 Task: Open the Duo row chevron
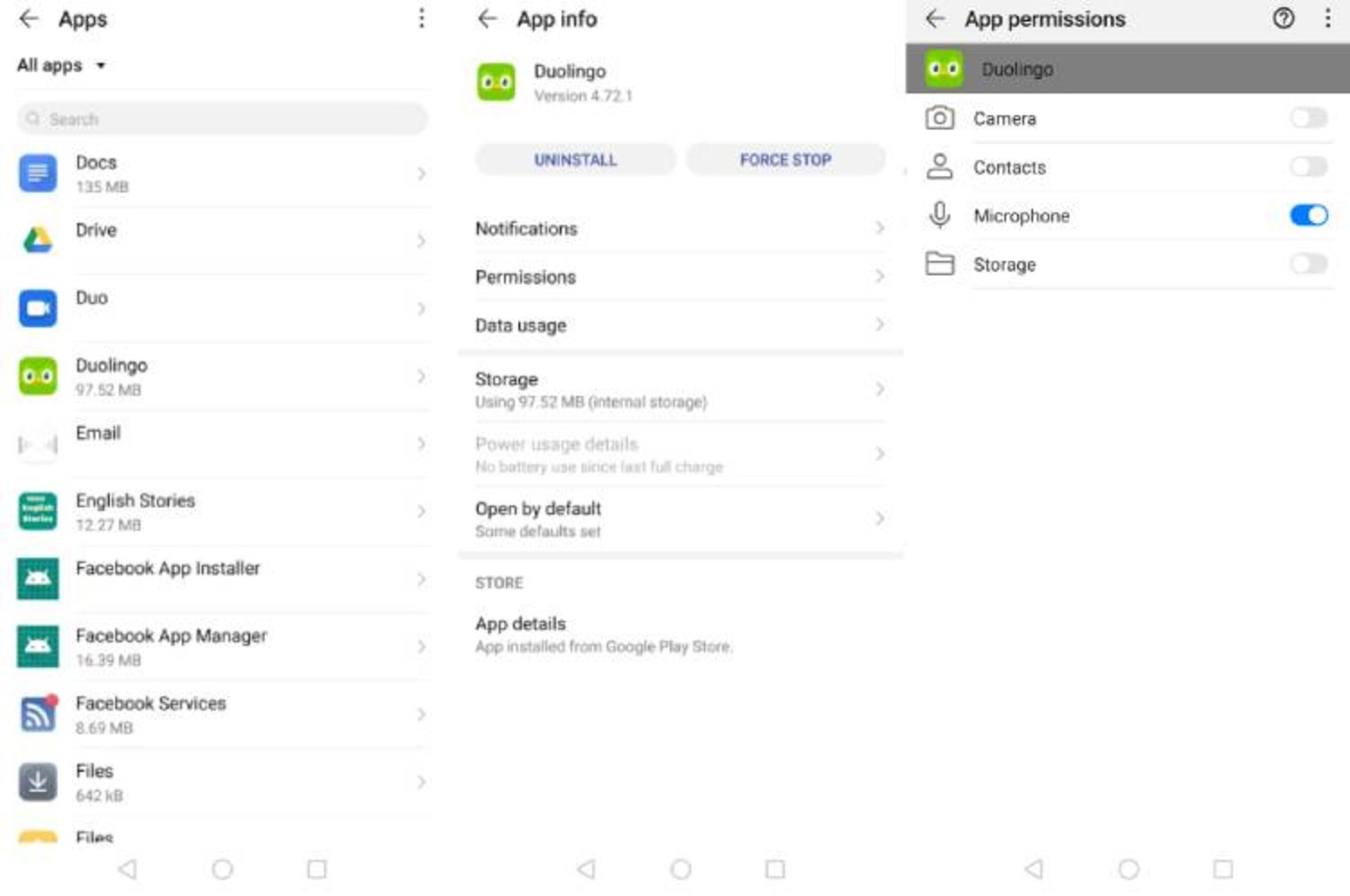click(x=421, y=309)
